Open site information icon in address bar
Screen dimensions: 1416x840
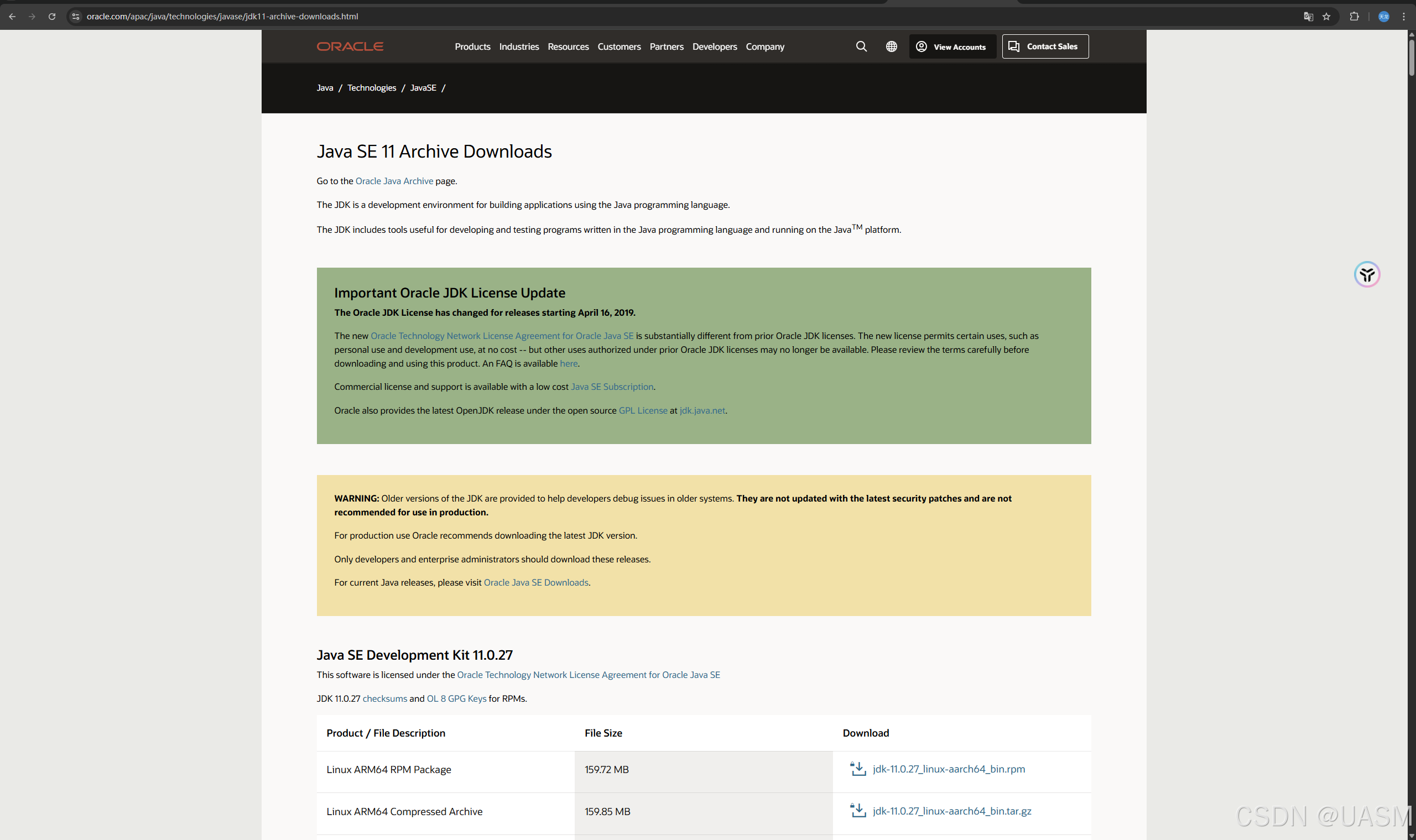(x=76, y=17)
